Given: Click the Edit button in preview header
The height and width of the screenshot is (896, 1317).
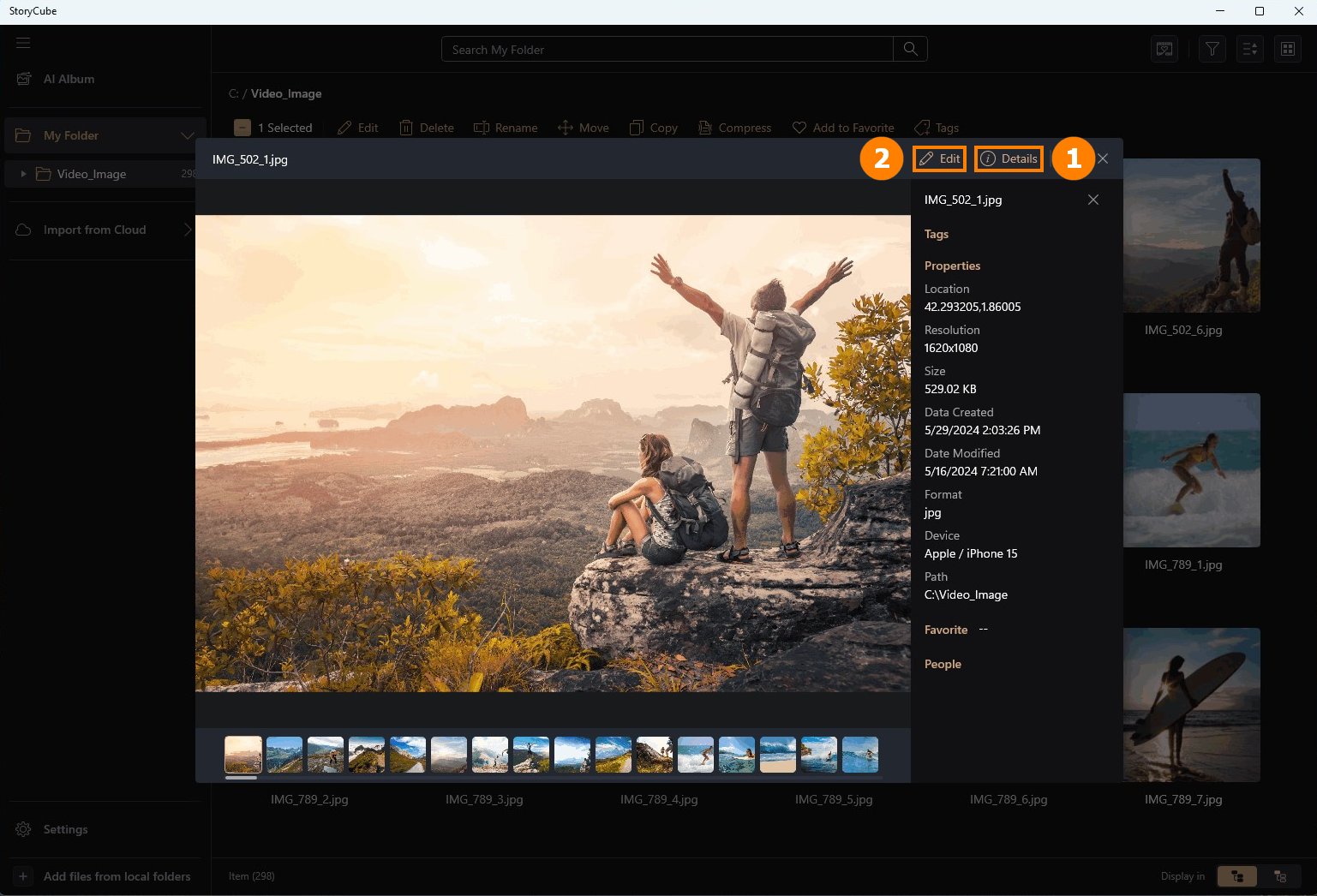Looking at the screenshot, I should pyautogui.click(x=939, y=158).
